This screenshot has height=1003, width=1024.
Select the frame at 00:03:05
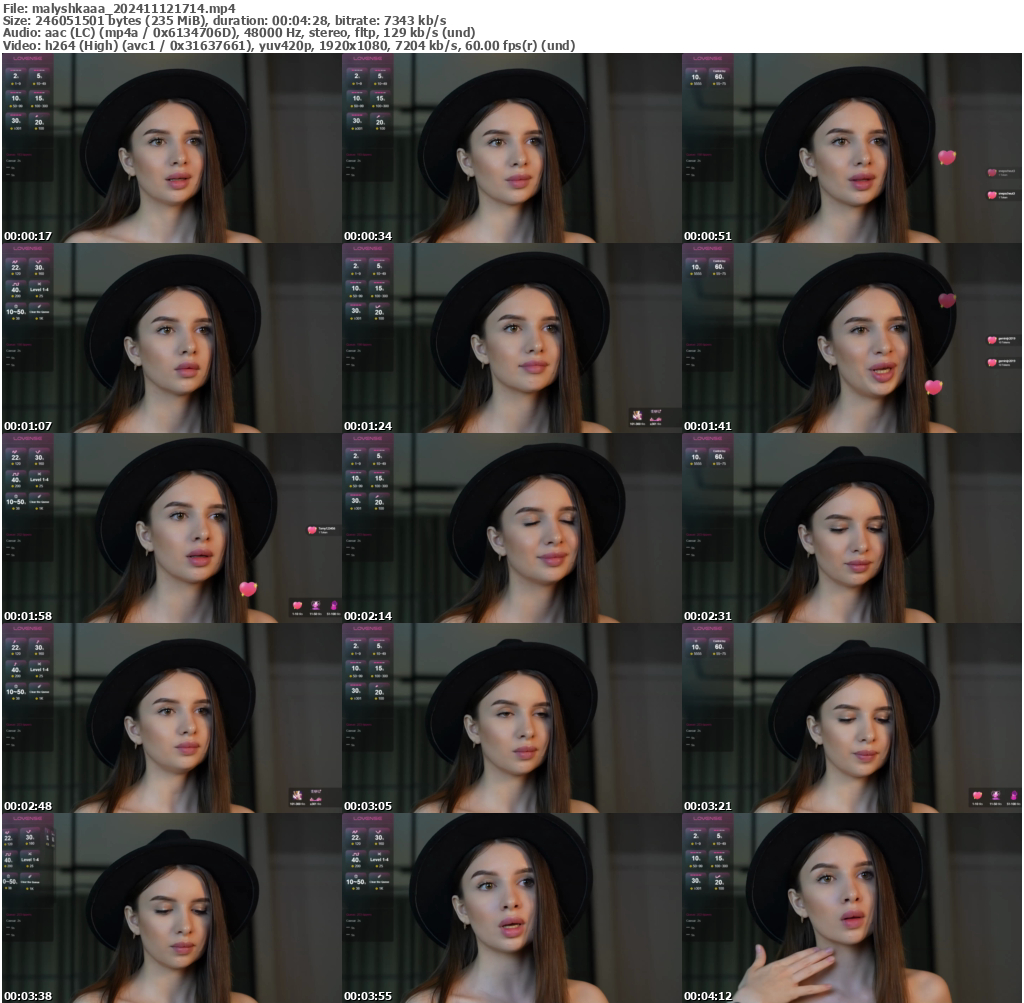pyautogui.click(x=511, y=718)
